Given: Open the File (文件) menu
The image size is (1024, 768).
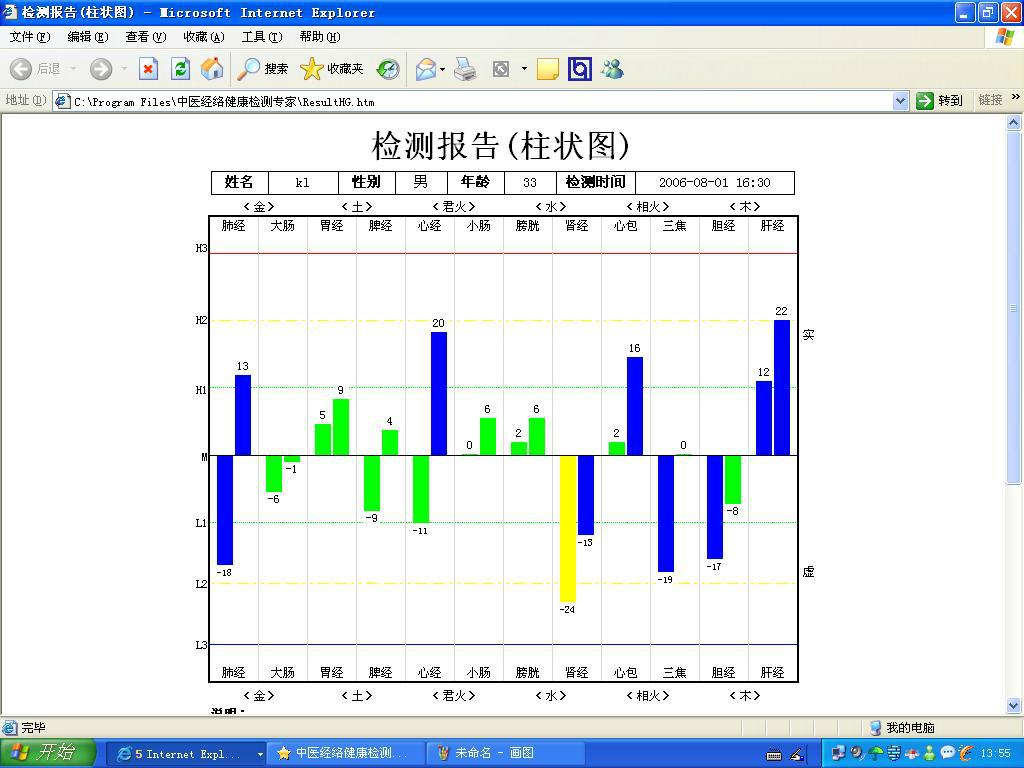Looking at the screenshot, I should tap(29, 37).
